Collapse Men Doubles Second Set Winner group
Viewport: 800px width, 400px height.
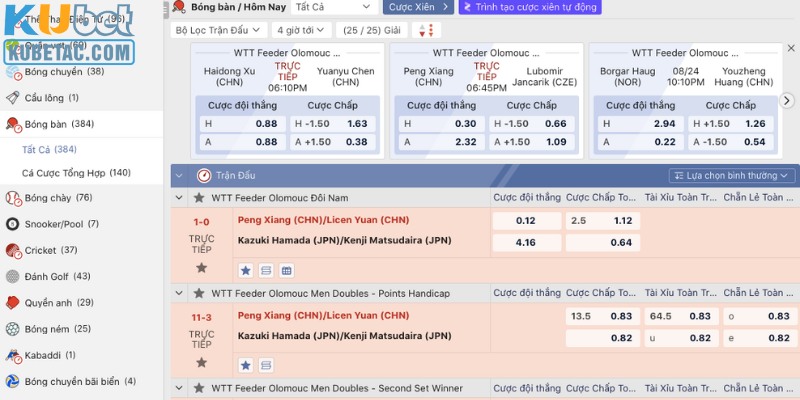[179, 388]
